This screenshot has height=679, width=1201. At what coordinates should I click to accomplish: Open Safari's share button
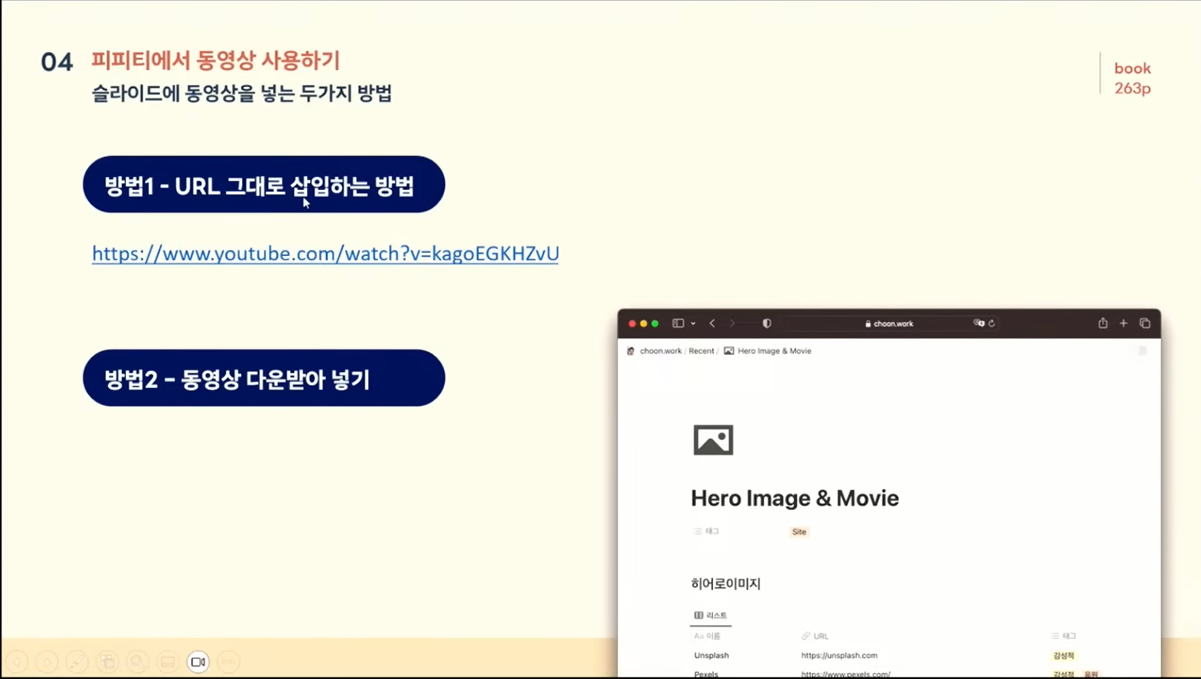(1103, 323)
